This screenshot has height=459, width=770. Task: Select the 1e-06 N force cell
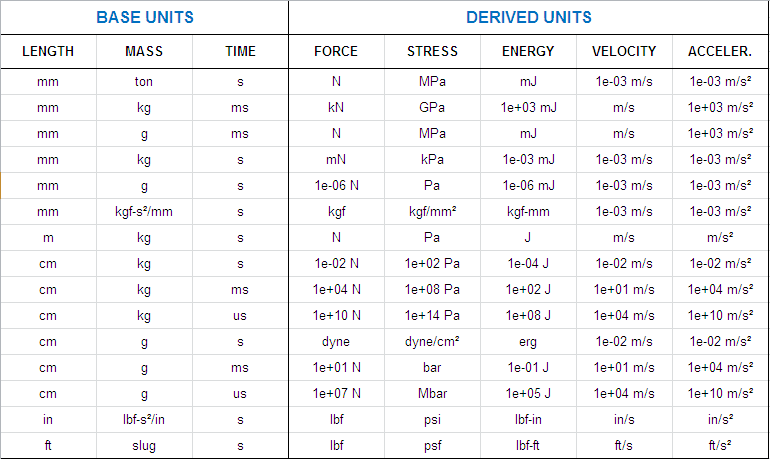tap(336, 185)
